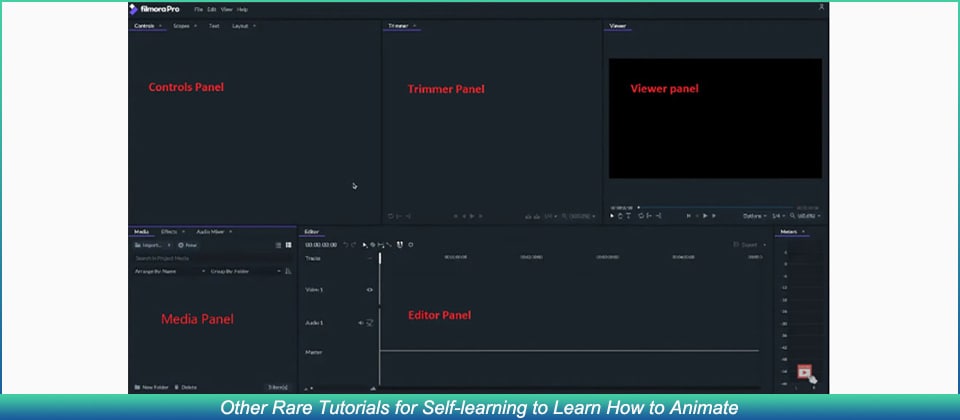This screenshot has height=420, width=960.
Task: Set out point in Viewer
Action: click(657, 216)
